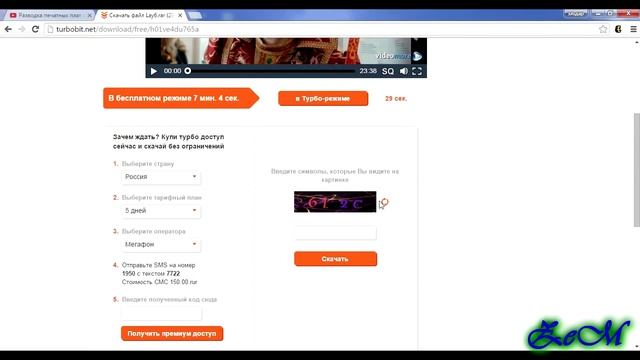Click the videomore logo in player
The image size is (640, 360).
click(x=398, y=56)
